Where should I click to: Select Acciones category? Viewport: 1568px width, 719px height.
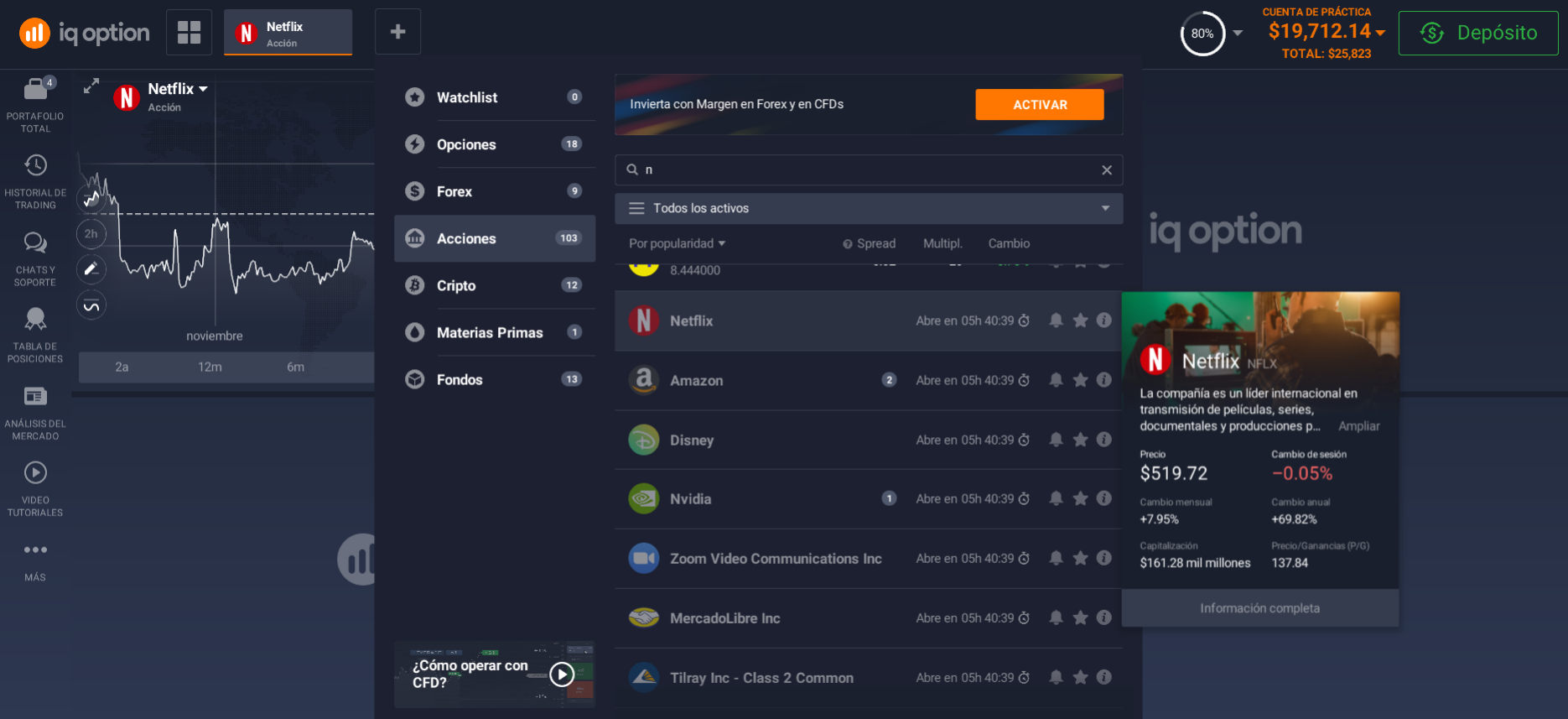point(495,238)
